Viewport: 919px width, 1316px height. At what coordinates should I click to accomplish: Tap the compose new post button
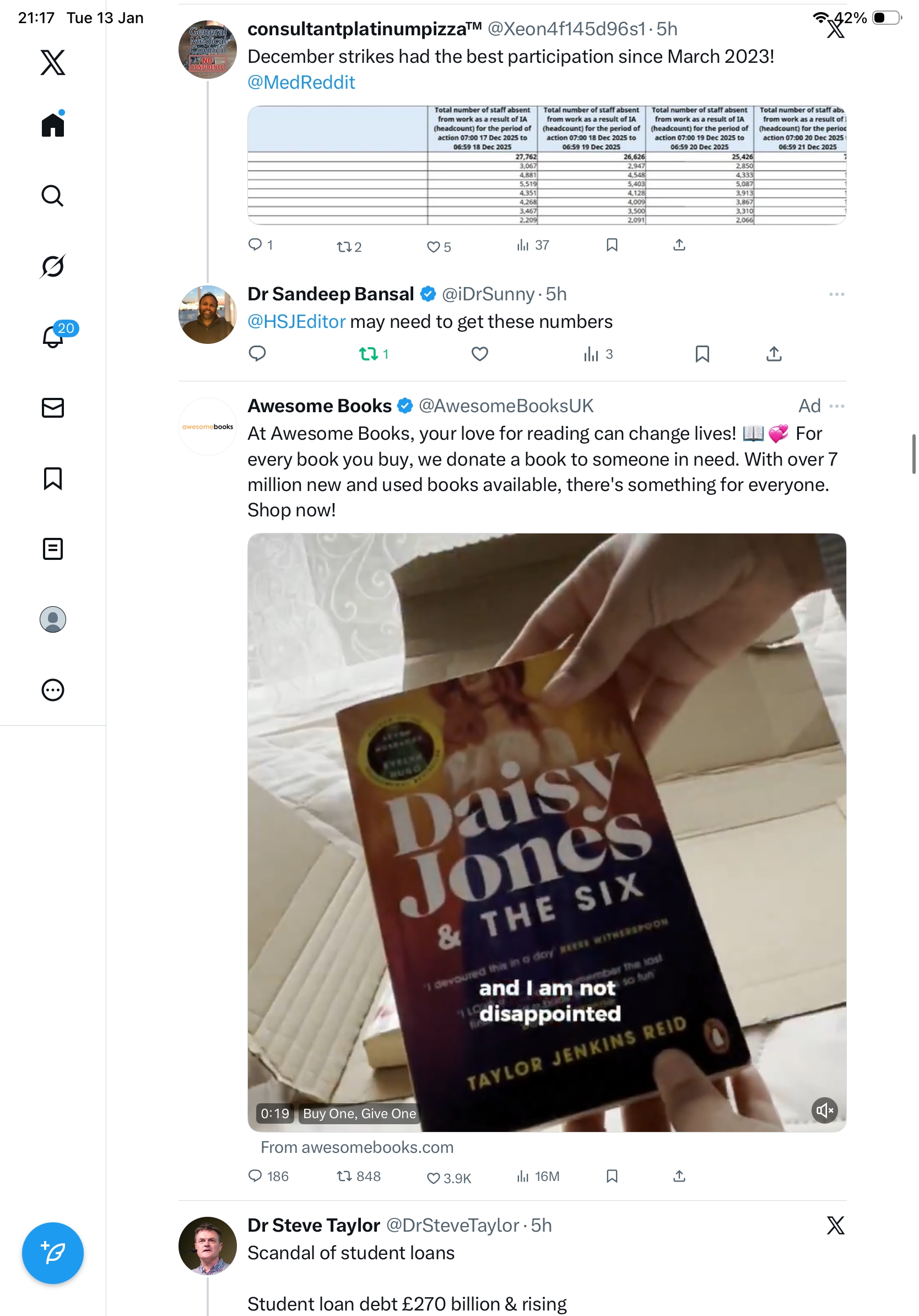coord(53,1253)
